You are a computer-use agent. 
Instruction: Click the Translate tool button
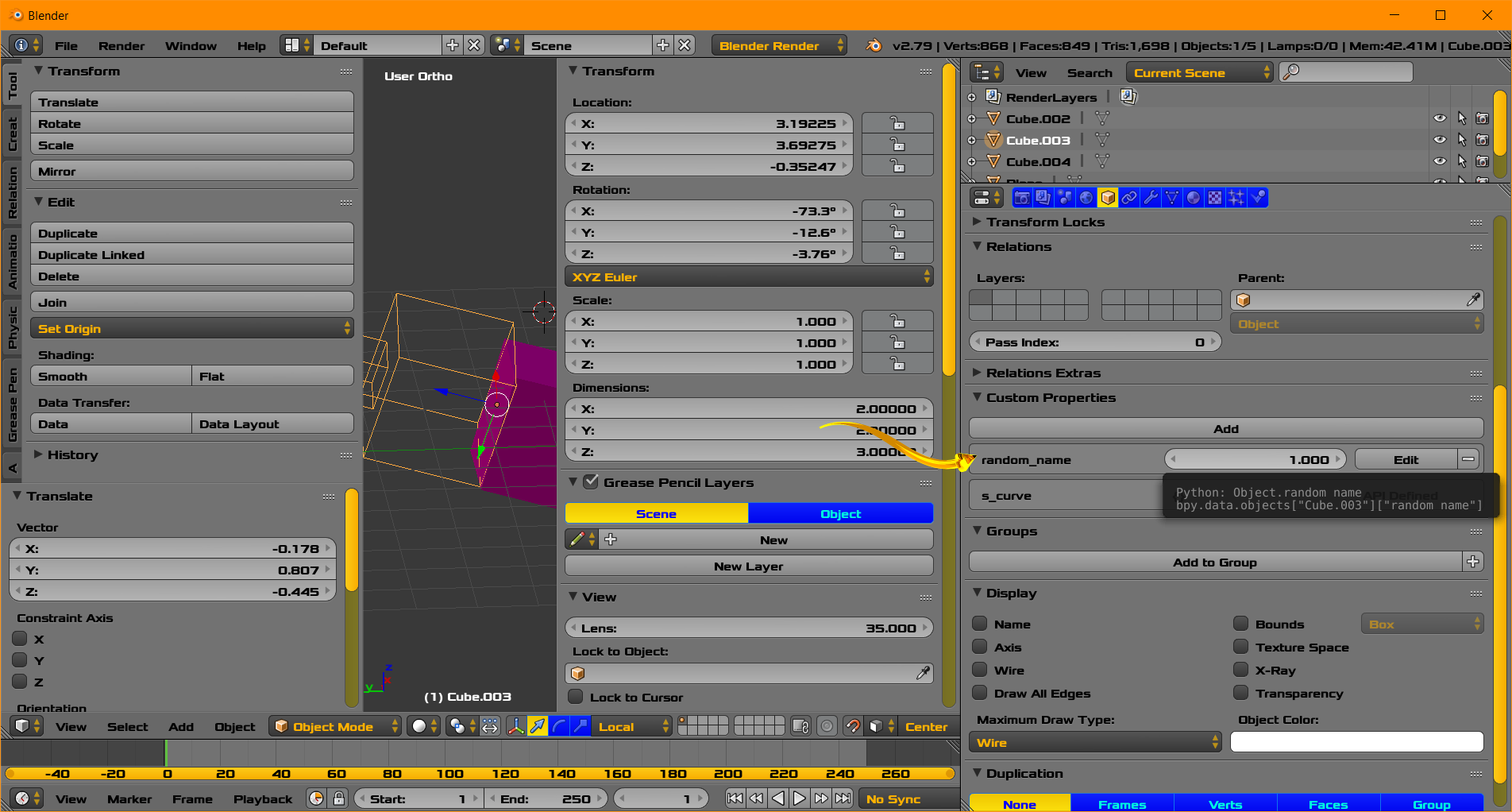[x=191, y=102]
